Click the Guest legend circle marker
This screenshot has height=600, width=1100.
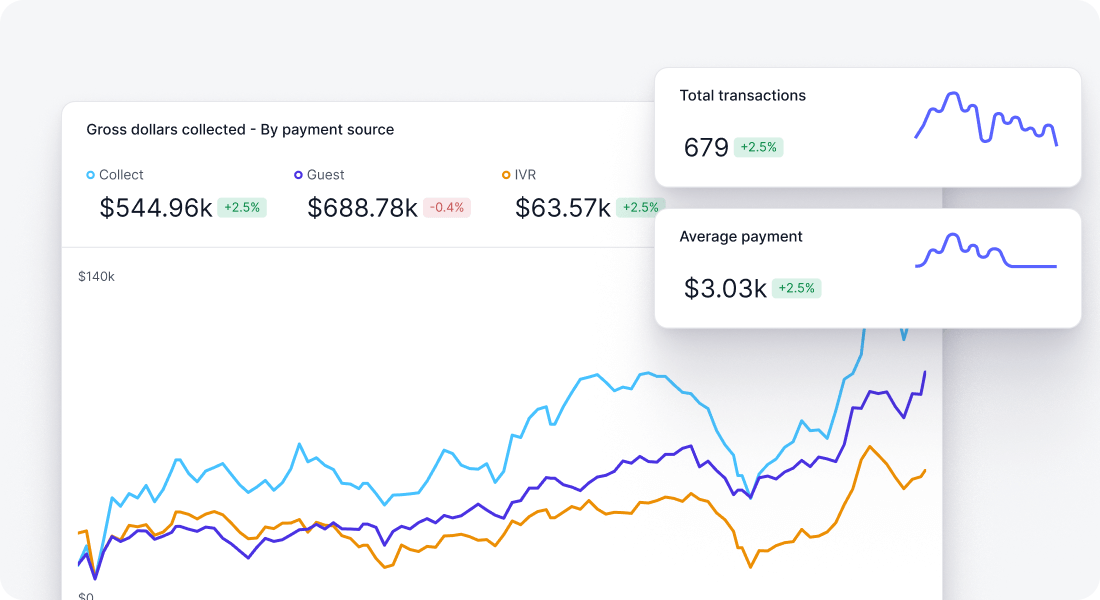pos(298,175)
